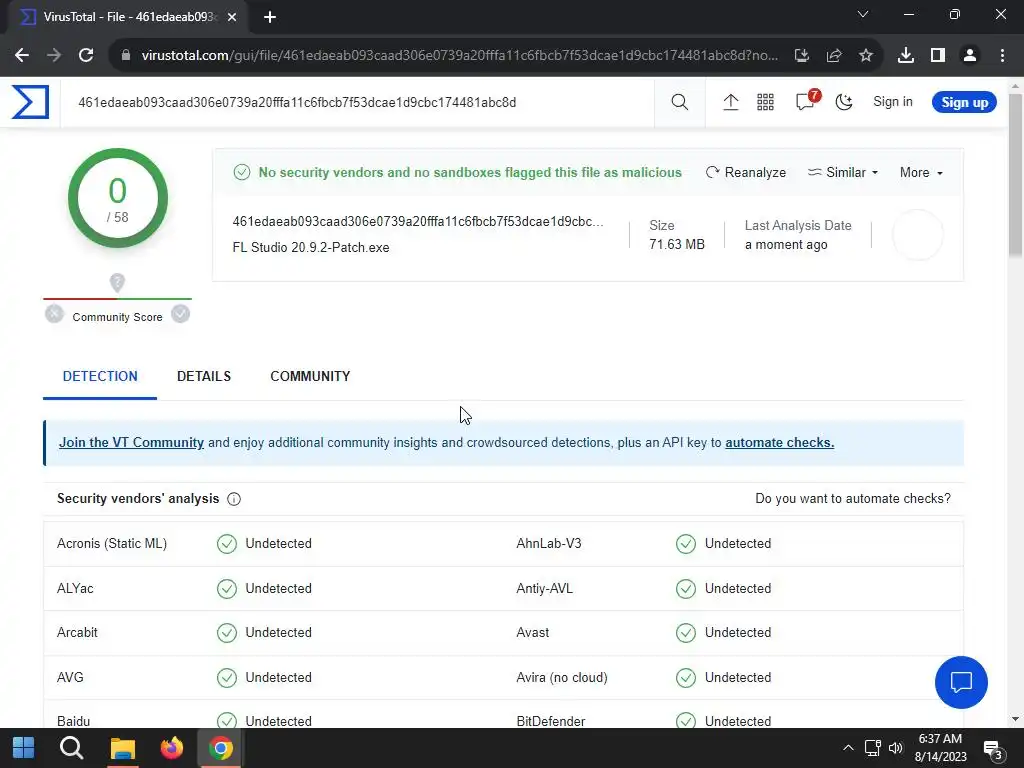The width and height of the screenshot is (1024, 768).
Task: Click the Avira (no cloud) vendor name
Action: tap(562, 678)
